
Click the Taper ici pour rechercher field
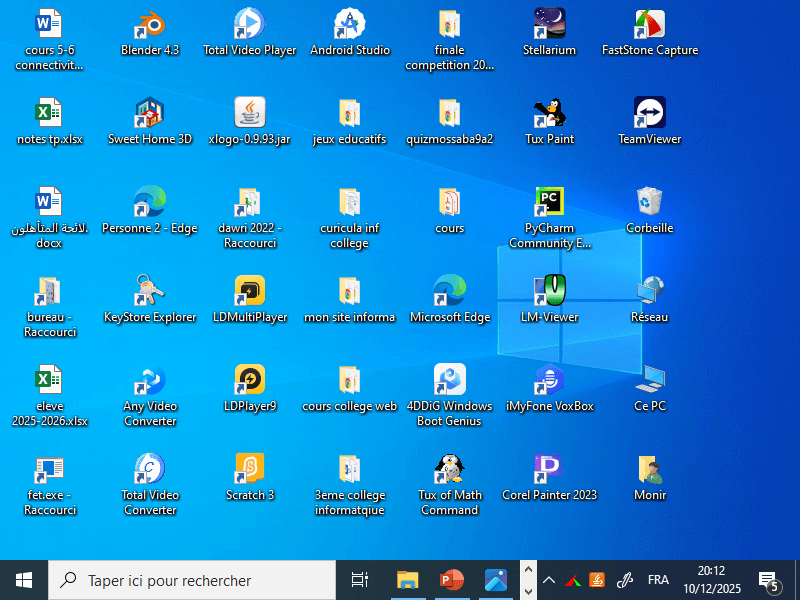[x=190, y=580]
